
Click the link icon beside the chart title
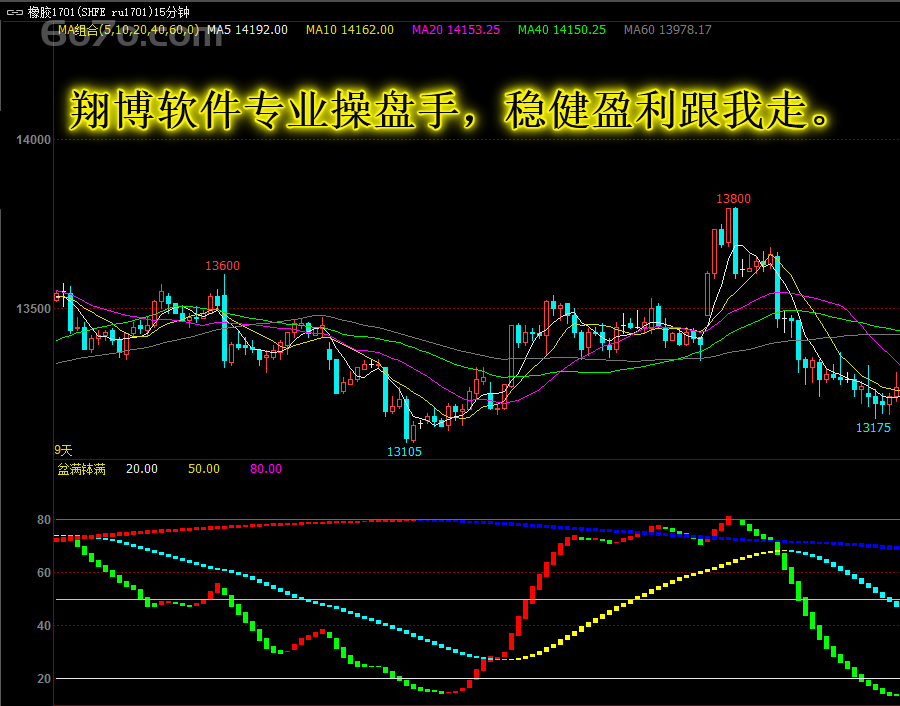coord(15,12)
